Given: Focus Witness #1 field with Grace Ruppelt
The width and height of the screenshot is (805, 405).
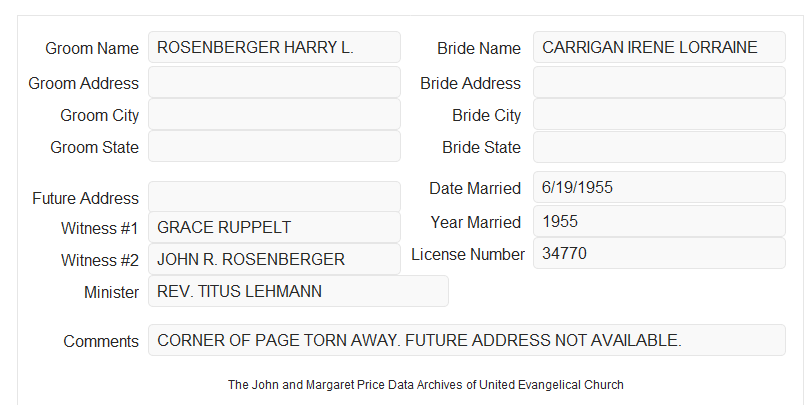Looking at the screenshot, I should tap(274, 227).
